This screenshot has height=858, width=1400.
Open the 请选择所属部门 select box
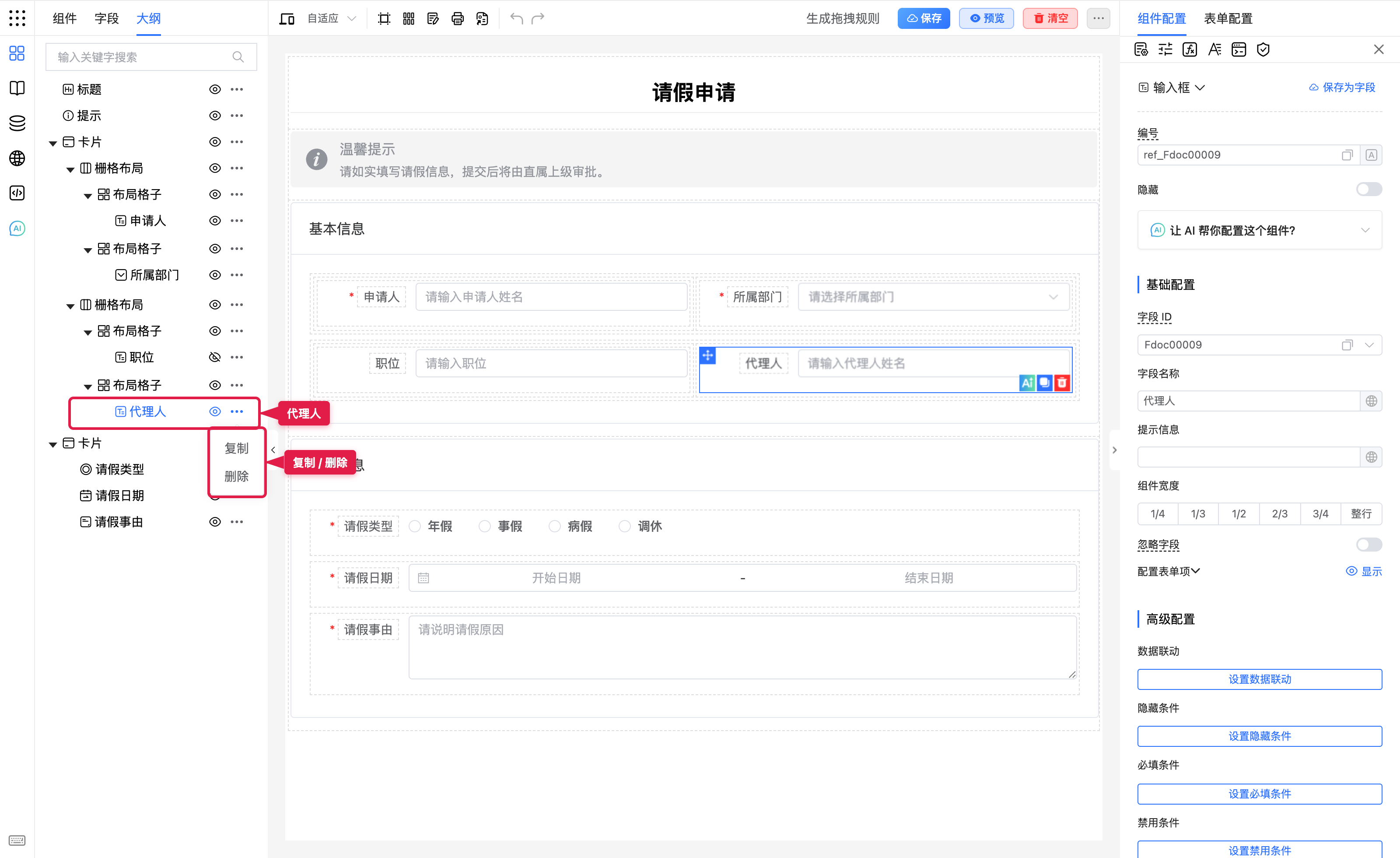[x=934, y=297]
